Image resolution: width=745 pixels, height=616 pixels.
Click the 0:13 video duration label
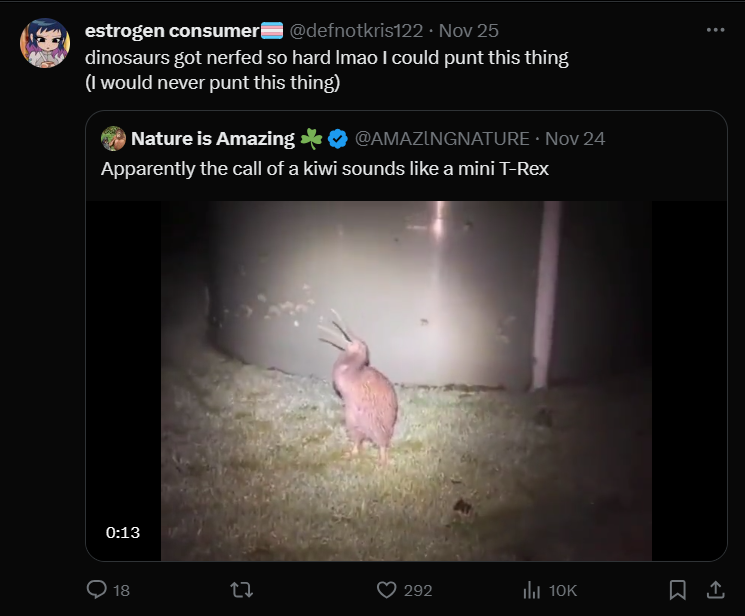pyautogui.click(x=123, y=532)
